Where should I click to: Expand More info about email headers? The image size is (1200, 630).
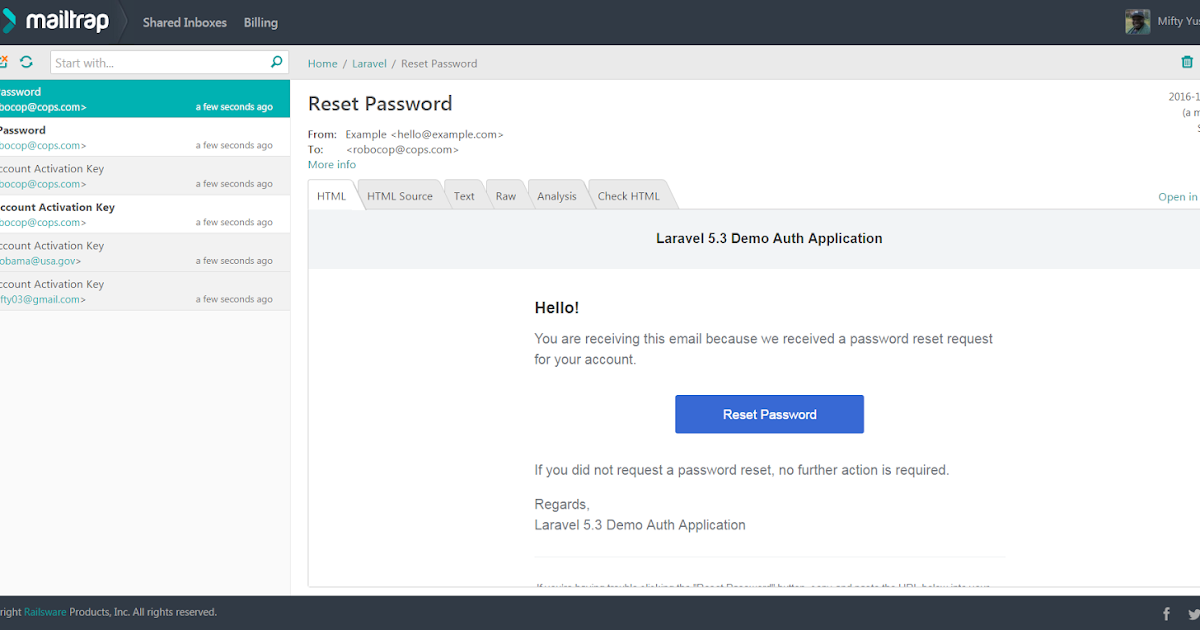pos(331,164)
